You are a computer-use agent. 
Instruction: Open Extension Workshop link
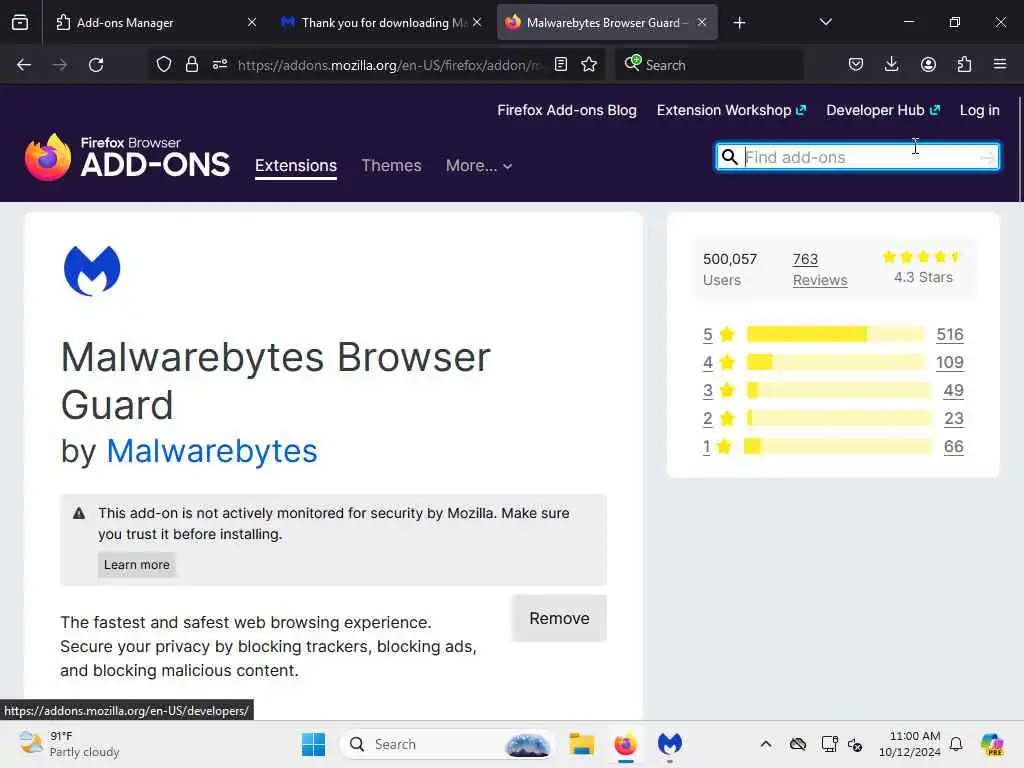tap(731, 110)
